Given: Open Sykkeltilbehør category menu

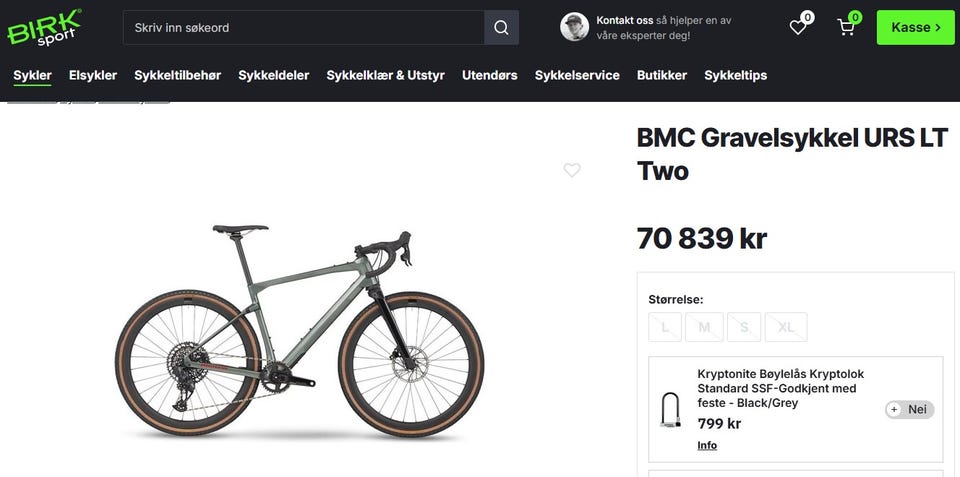Looking at the screenshot, I should pyautogui.click(x=177, y=75).
